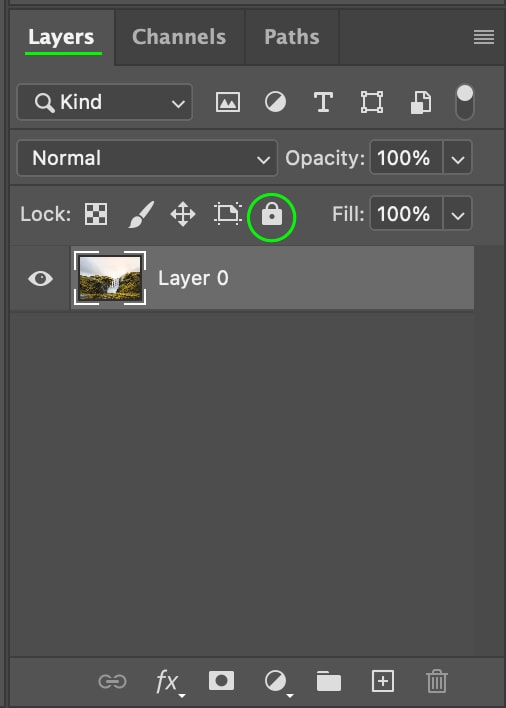Filter for shape layers icon
Viewport: 506px width, 708px height.
pyautogui.click(x=372, y=102)
